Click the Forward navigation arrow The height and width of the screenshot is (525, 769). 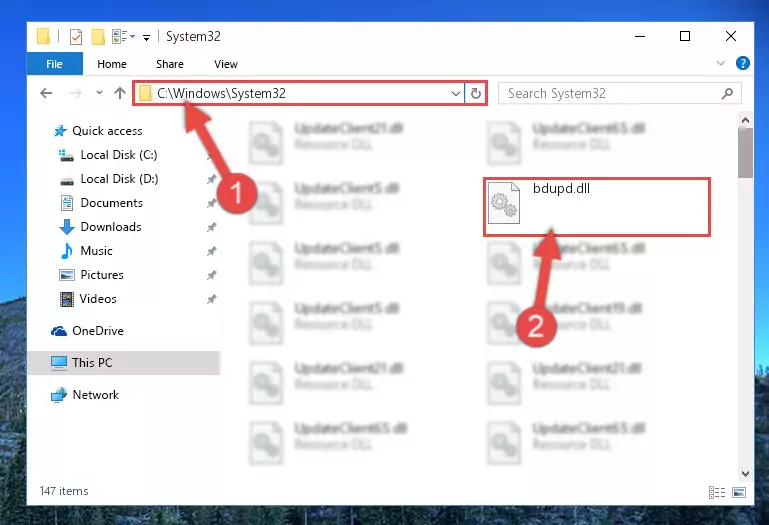pos(75,93)
